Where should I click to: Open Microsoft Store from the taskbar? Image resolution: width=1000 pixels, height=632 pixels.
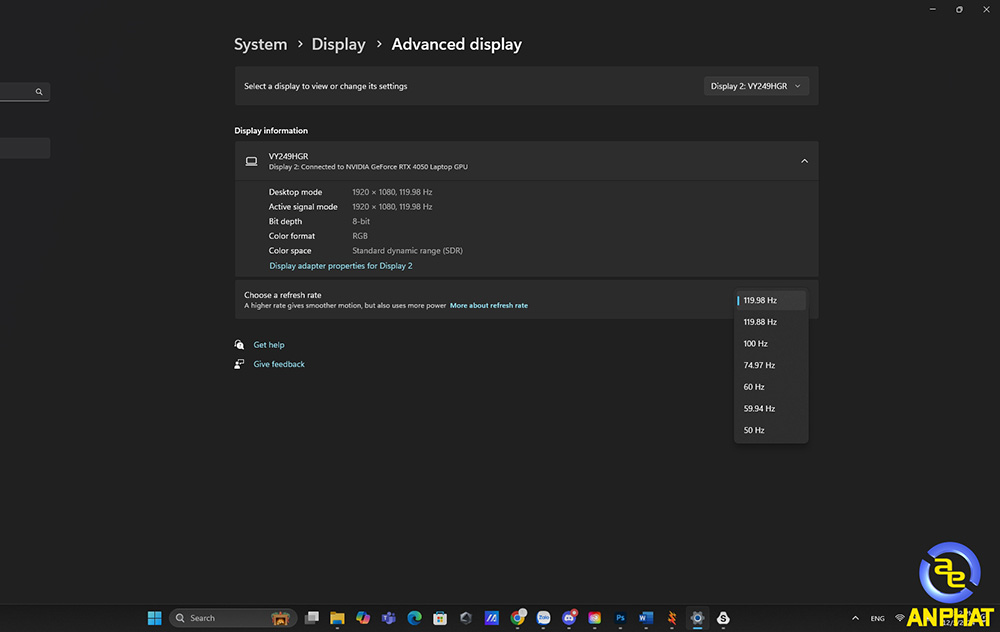(440, 618)
